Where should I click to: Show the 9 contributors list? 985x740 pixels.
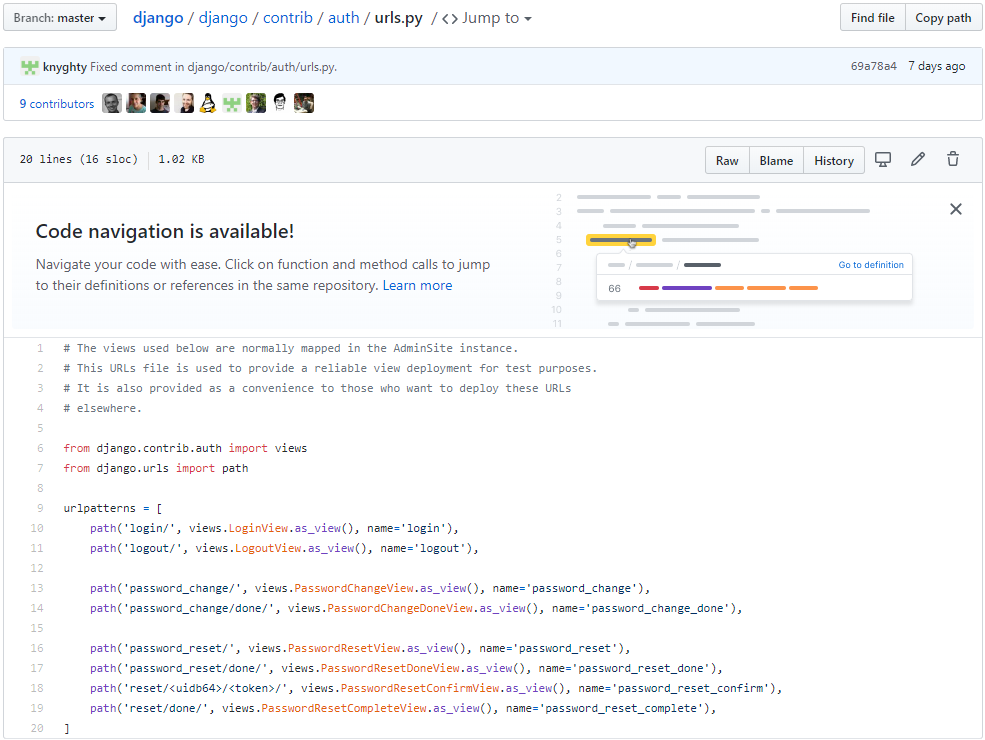point(57,104)
